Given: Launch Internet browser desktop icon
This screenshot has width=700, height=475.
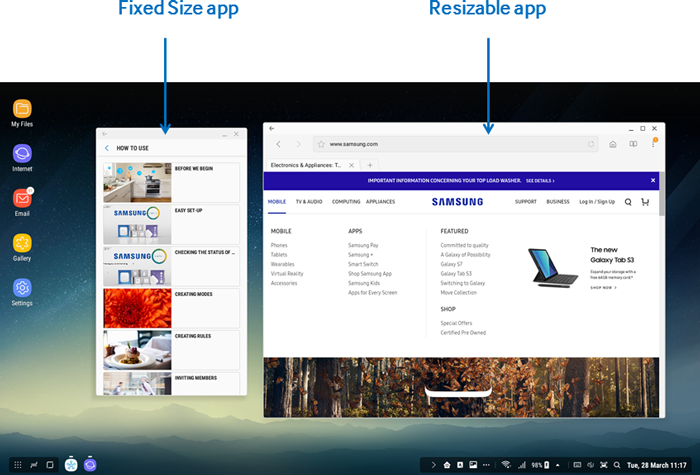Looking at the screenshot, I should point(22,158).
